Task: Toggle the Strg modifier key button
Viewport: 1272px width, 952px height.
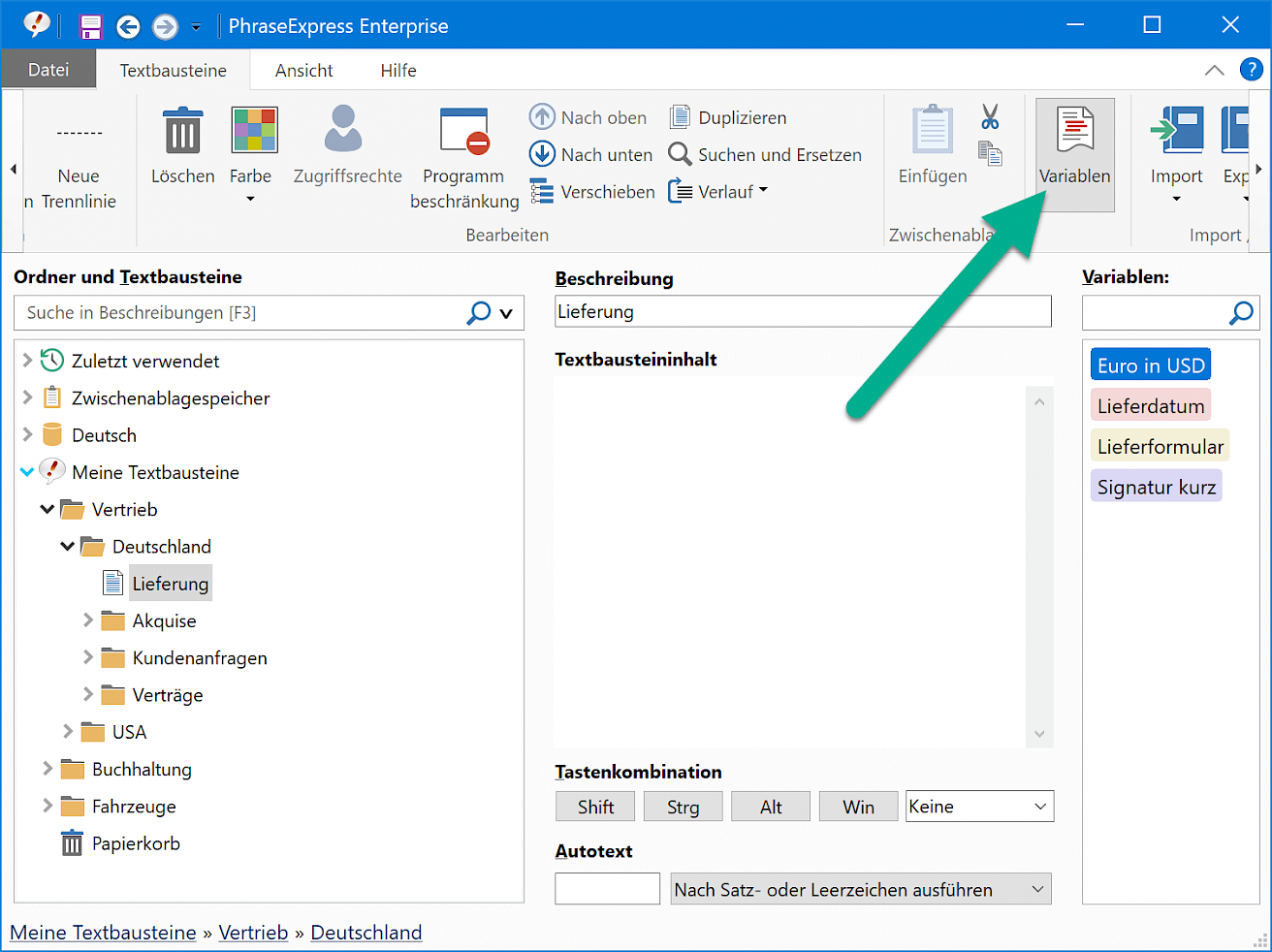Action: click(x=683, y=807)
